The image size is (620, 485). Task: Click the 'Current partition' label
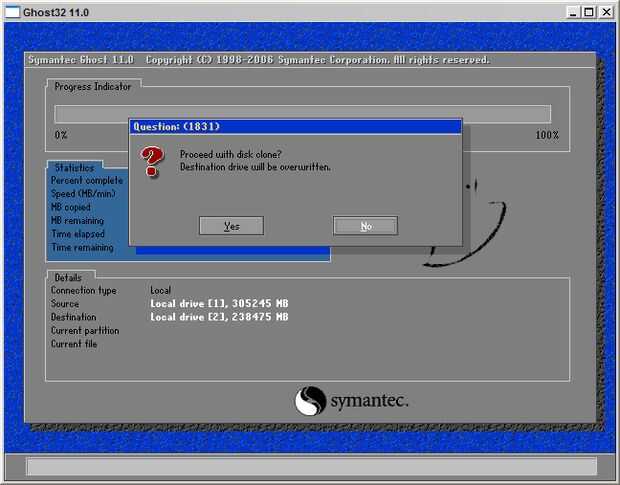(x=85, y=330)
